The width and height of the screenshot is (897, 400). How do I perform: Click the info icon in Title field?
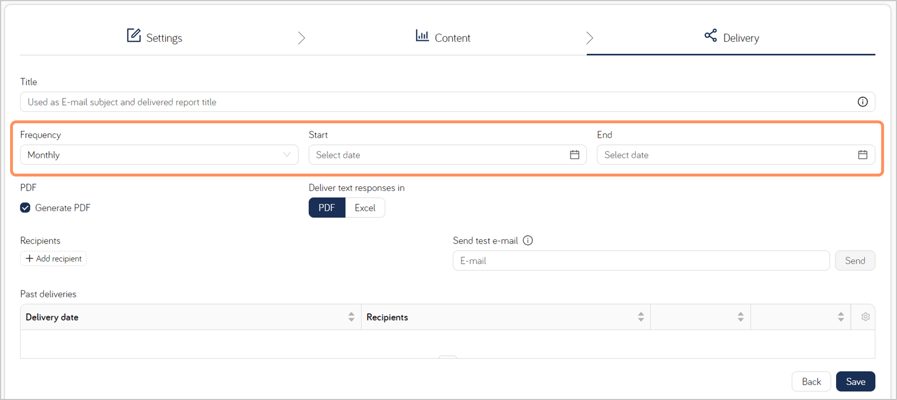863,102
